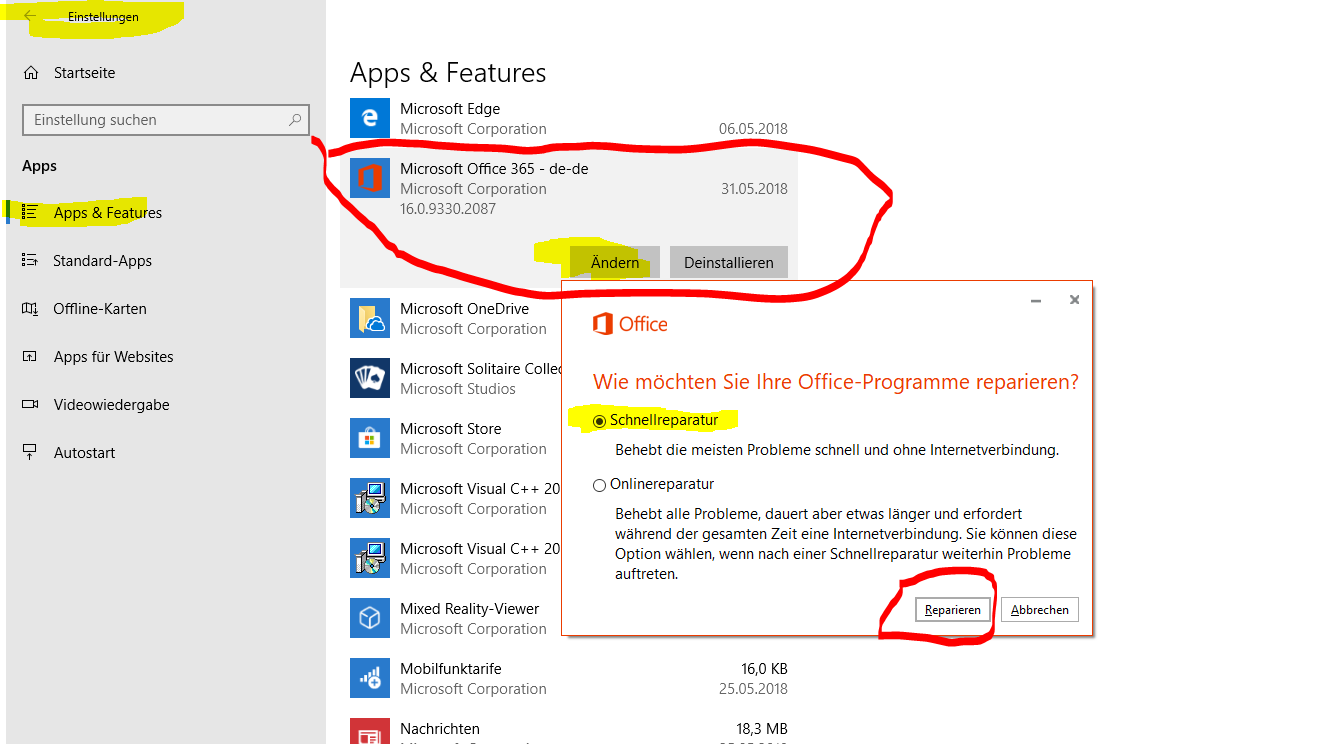Go back using the Einstellungen arrow
1342x744 pixels.
click(x=30, y=16)
